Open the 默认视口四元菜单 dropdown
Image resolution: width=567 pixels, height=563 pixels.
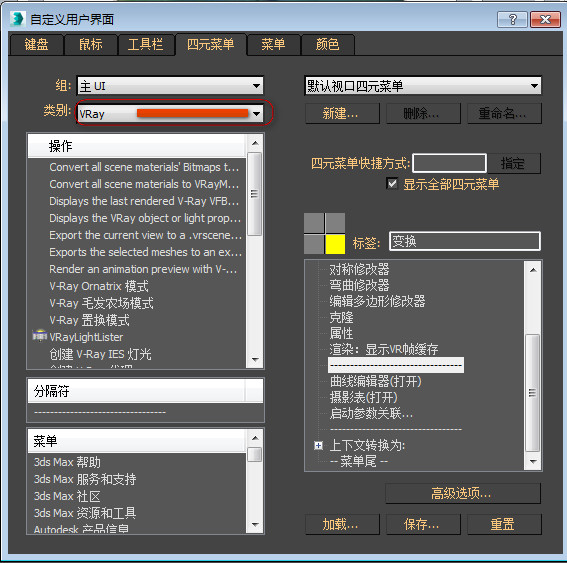coord(423,86)
